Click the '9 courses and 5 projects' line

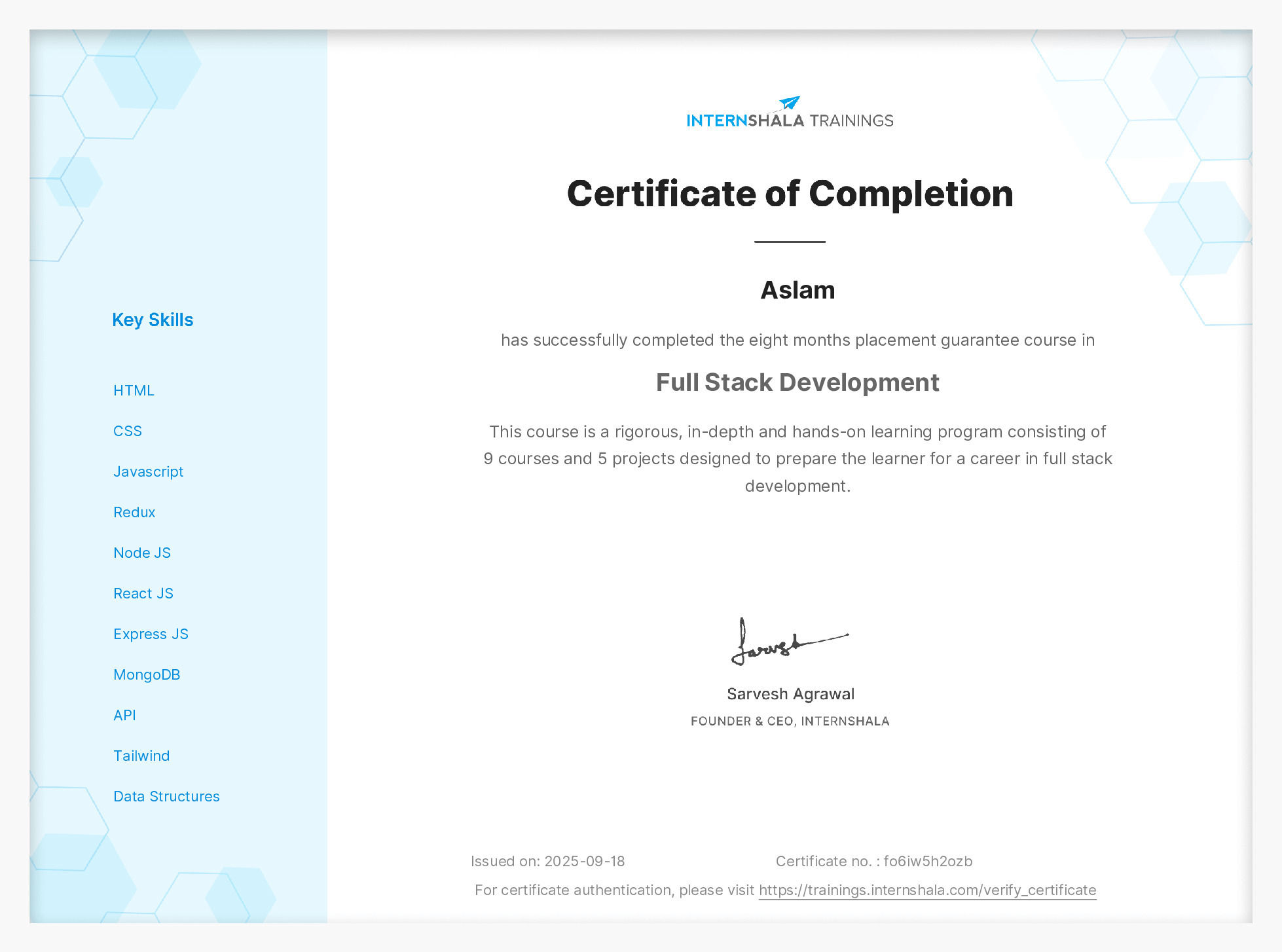[x=797, y=458]
